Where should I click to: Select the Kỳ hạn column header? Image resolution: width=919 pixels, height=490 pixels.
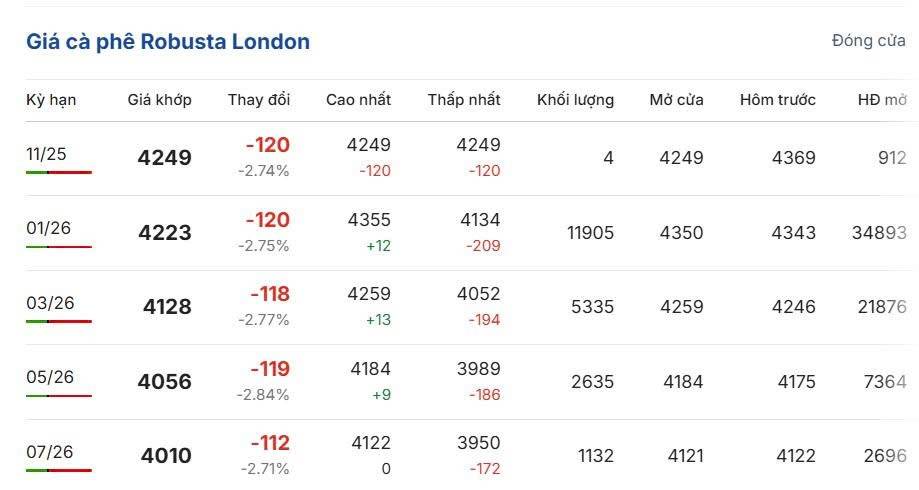point(51,100)
